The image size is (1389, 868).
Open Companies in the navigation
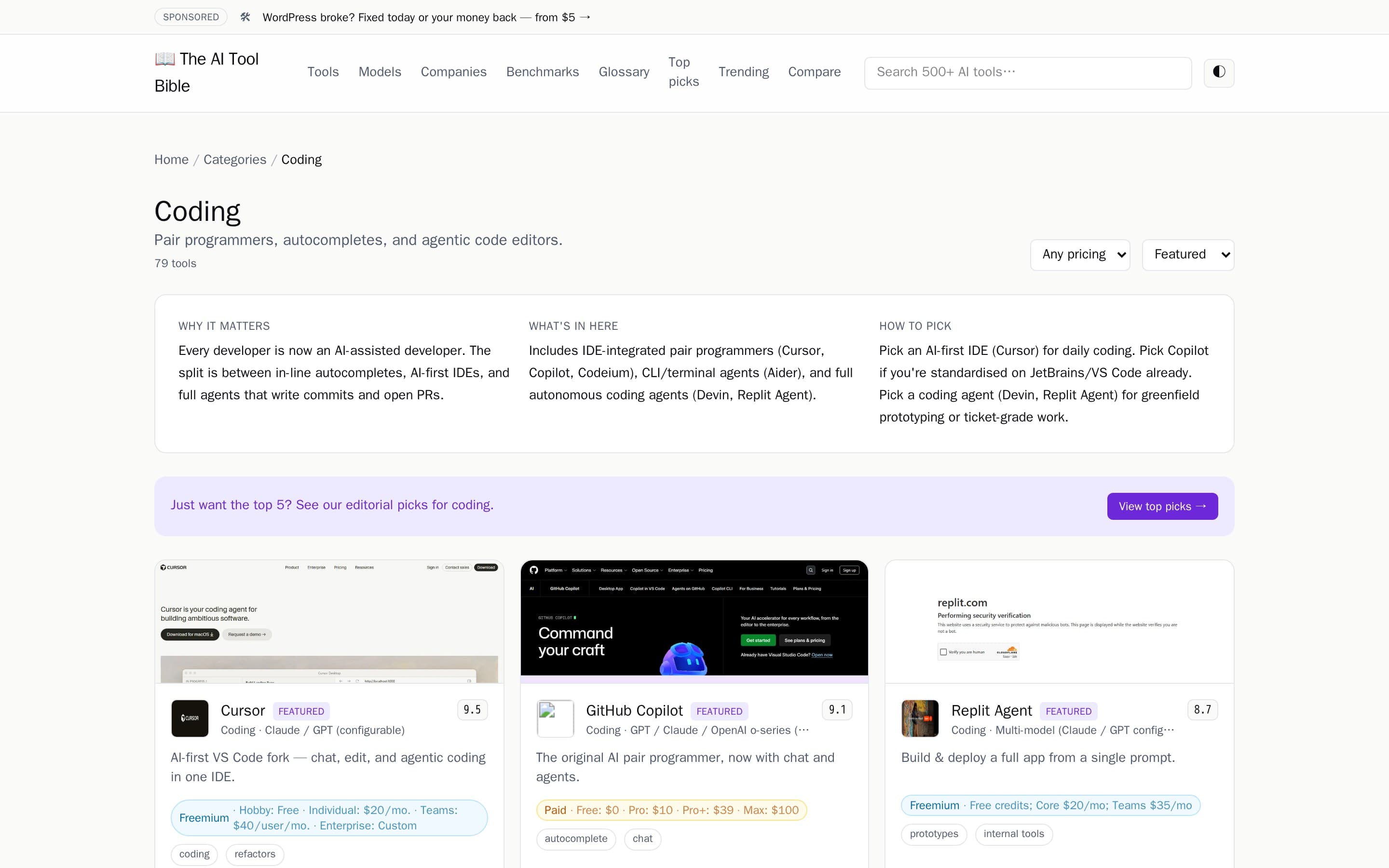click(x=453, y=72)
